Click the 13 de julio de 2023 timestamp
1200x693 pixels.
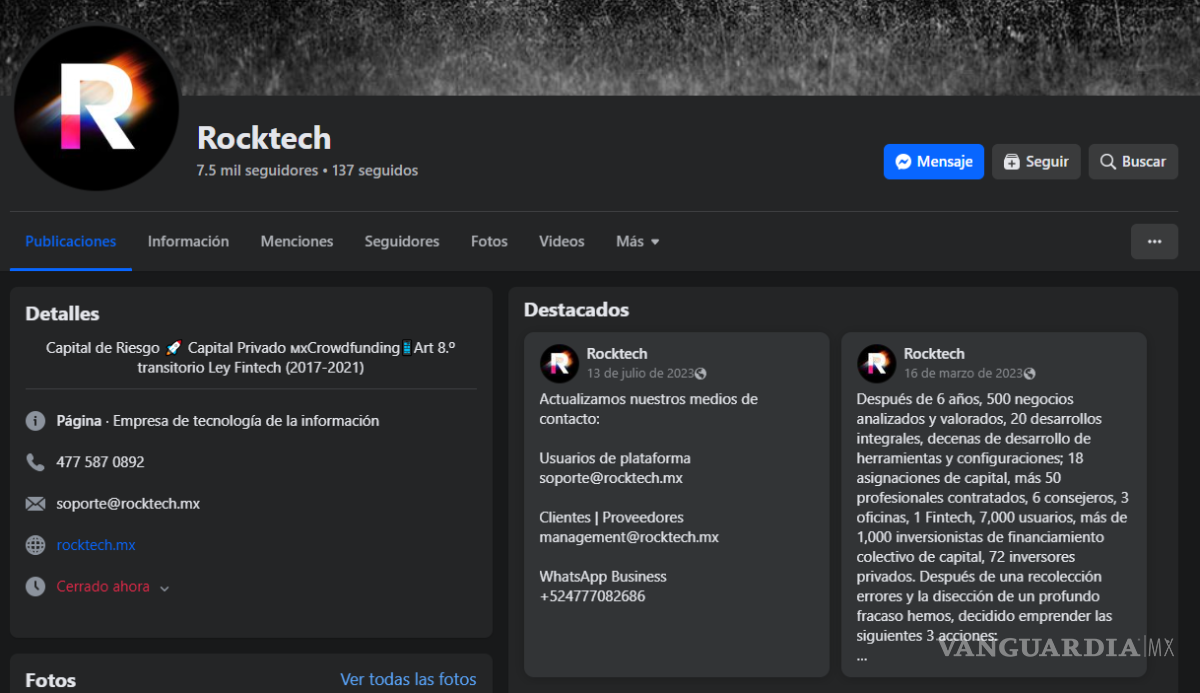640,373
